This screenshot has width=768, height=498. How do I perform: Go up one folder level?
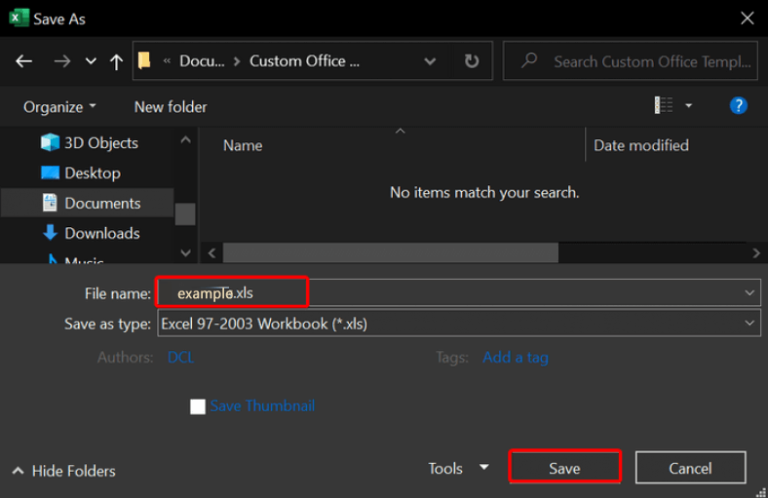[x=116, y=61]
